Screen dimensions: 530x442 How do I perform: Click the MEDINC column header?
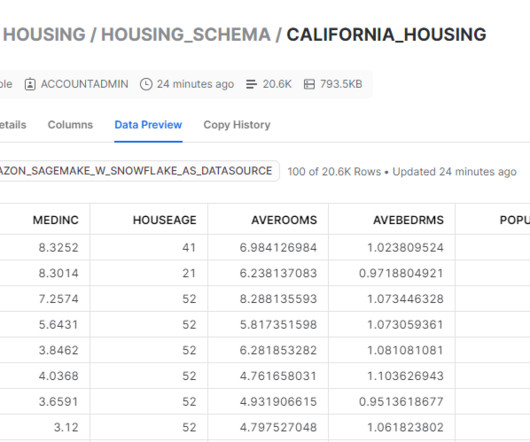(x=45, y=220)
